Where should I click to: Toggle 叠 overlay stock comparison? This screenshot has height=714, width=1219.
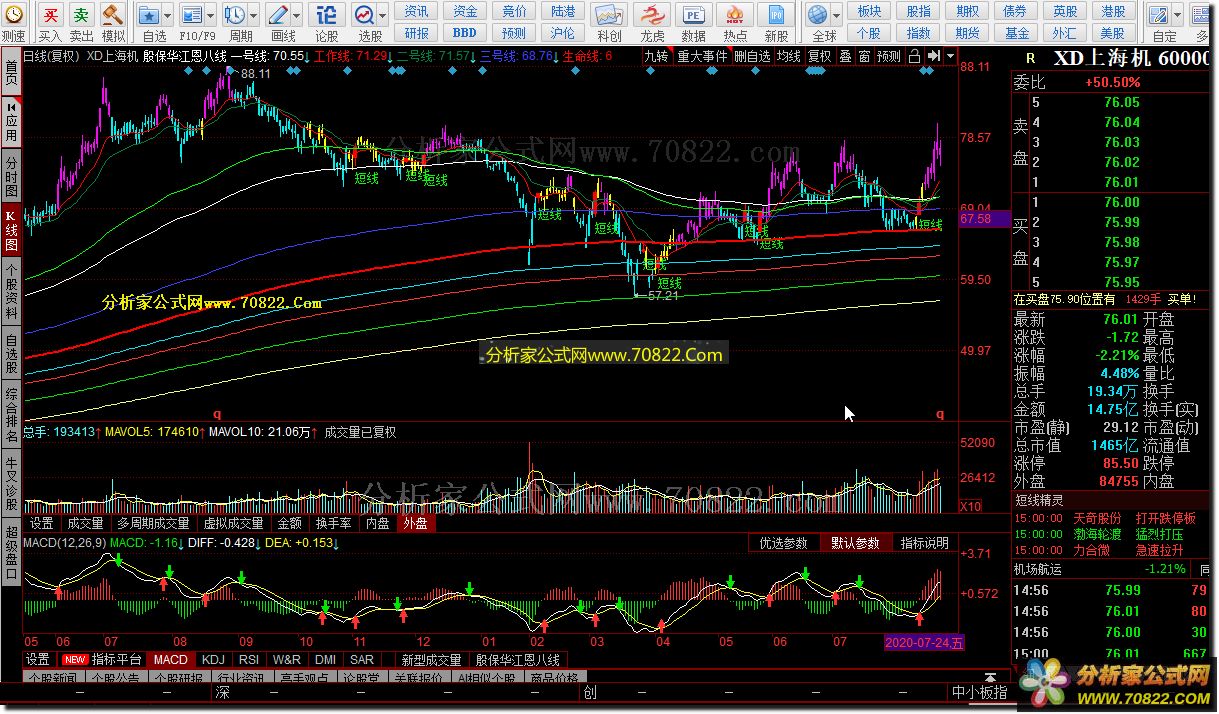[846, 57]
